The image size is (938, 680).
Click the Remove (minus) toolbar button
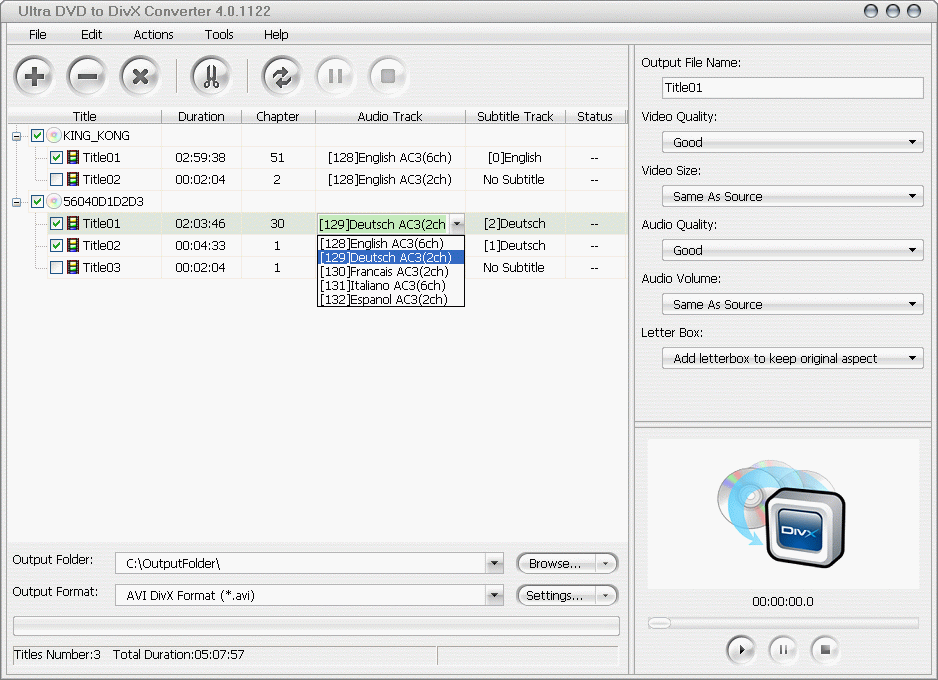click(87, 76)
